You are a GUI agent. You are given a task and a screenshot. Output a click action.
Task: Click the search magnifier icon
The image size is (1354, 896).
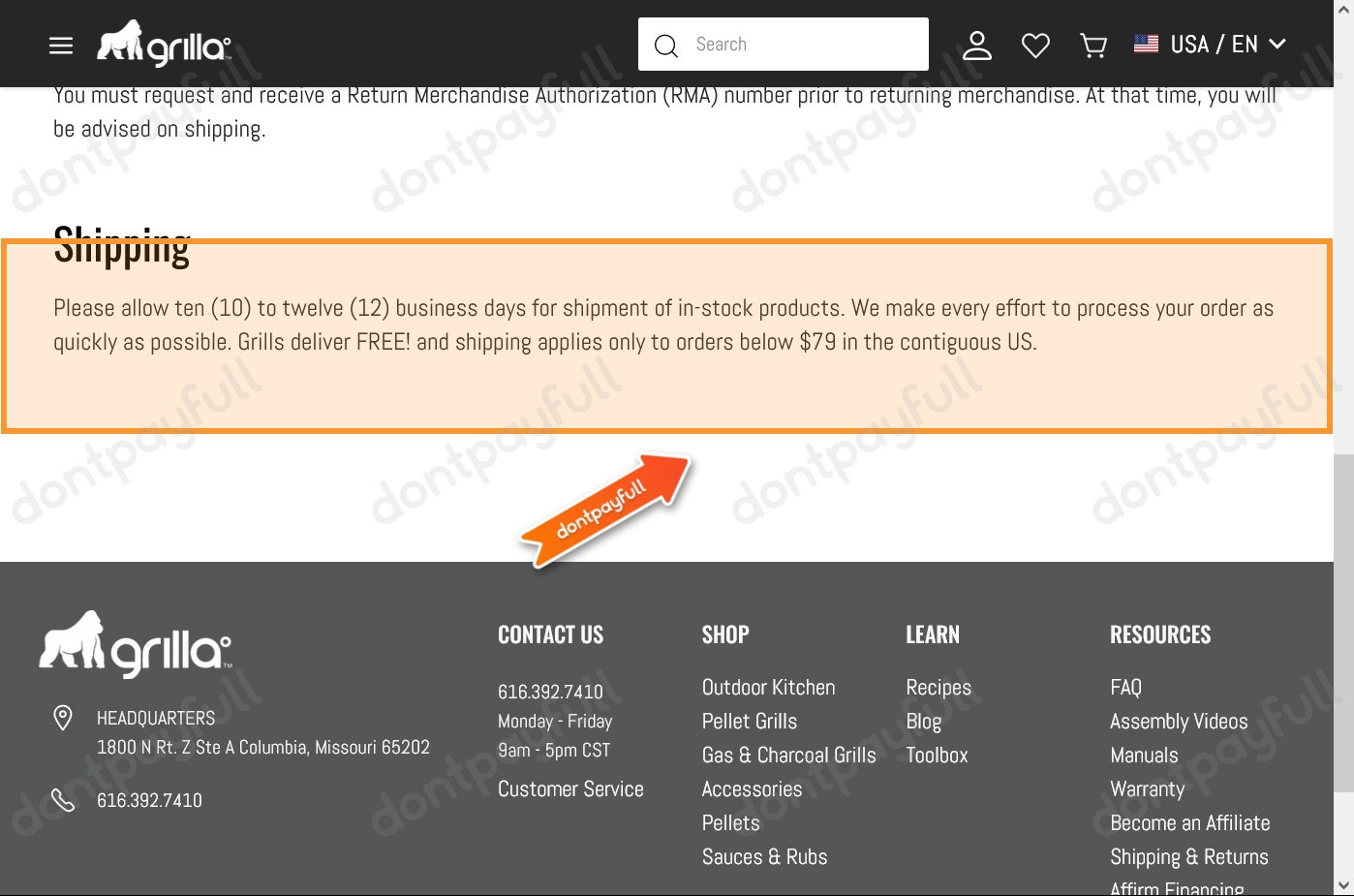coord(665,46)
